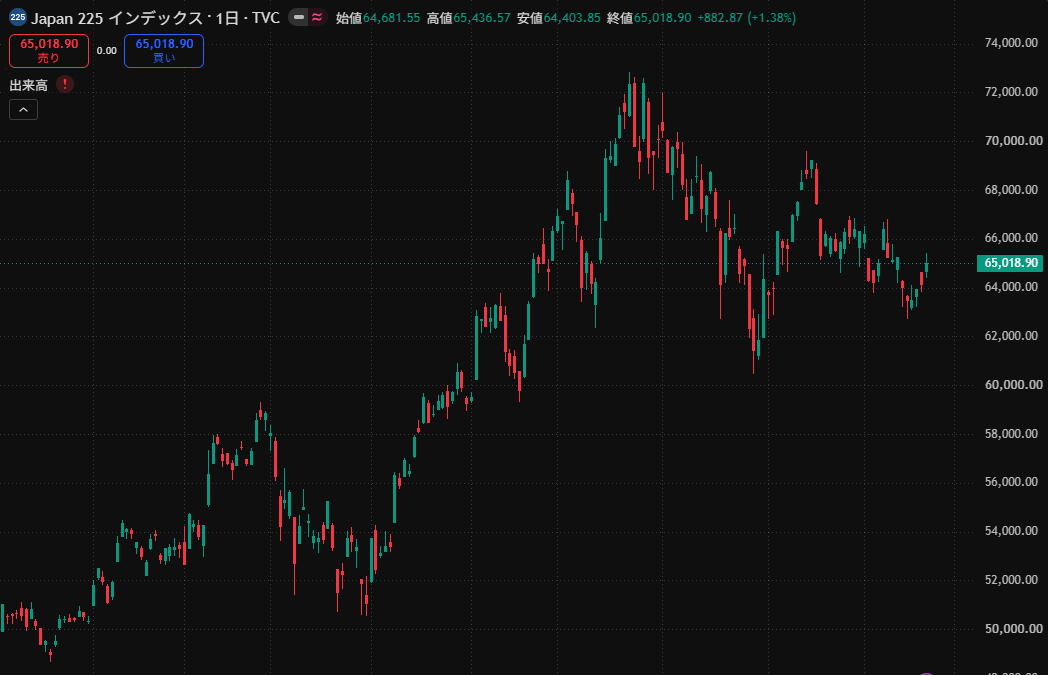The height and width of the screenshot is (675, 1048).
Task: Click the gray dash pill icon after TVC
Action: pyautogui.click(x=298, y=17)
